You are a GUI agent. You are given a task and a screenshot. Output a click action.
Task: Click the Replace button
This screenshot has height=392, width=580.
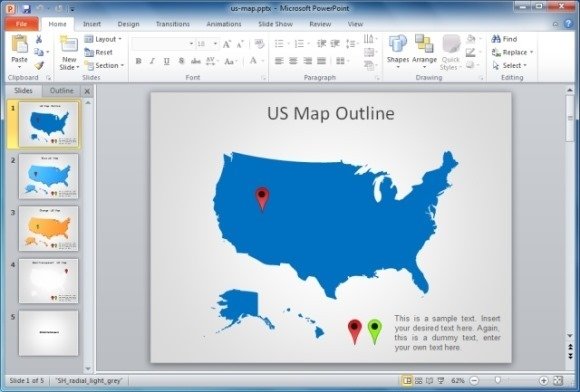tap(513, 52)
